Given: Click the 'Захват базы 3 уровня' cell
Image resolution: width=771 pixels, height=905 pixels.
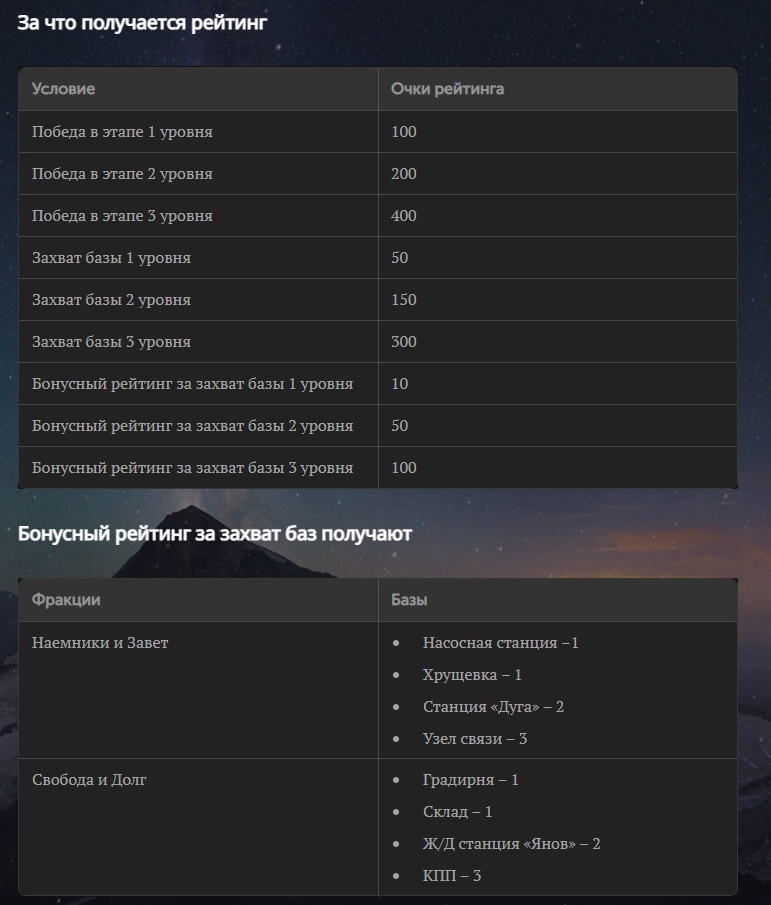Looking at the screenshot, I should tap(199, 342).
